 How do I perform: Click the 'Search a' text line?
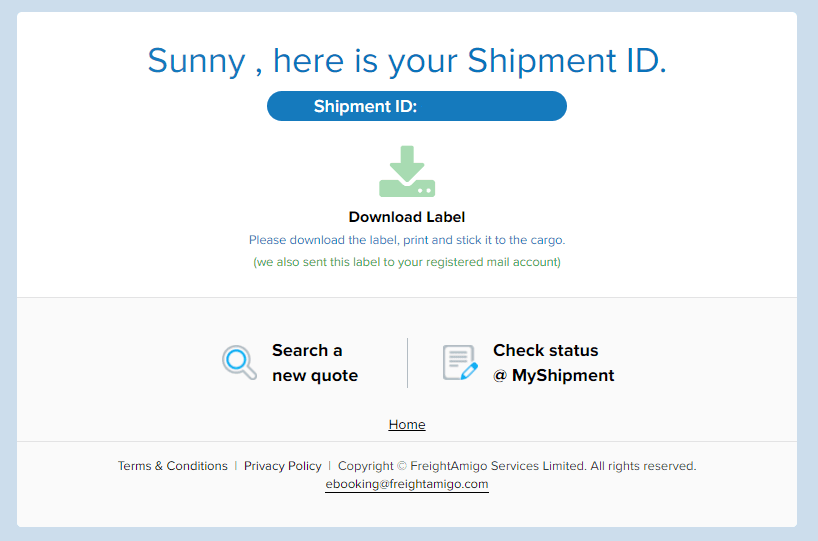[307, 350]
